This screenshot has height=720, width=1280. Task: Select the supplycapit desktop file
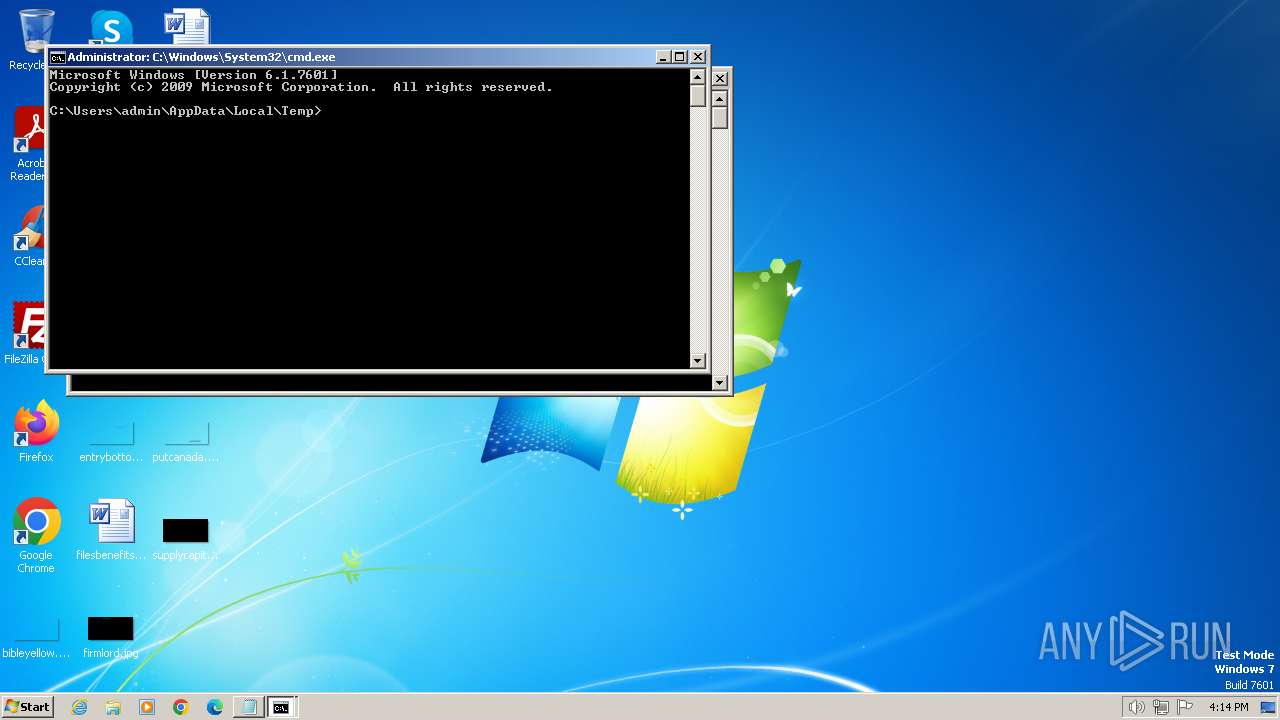coord(185,538)
